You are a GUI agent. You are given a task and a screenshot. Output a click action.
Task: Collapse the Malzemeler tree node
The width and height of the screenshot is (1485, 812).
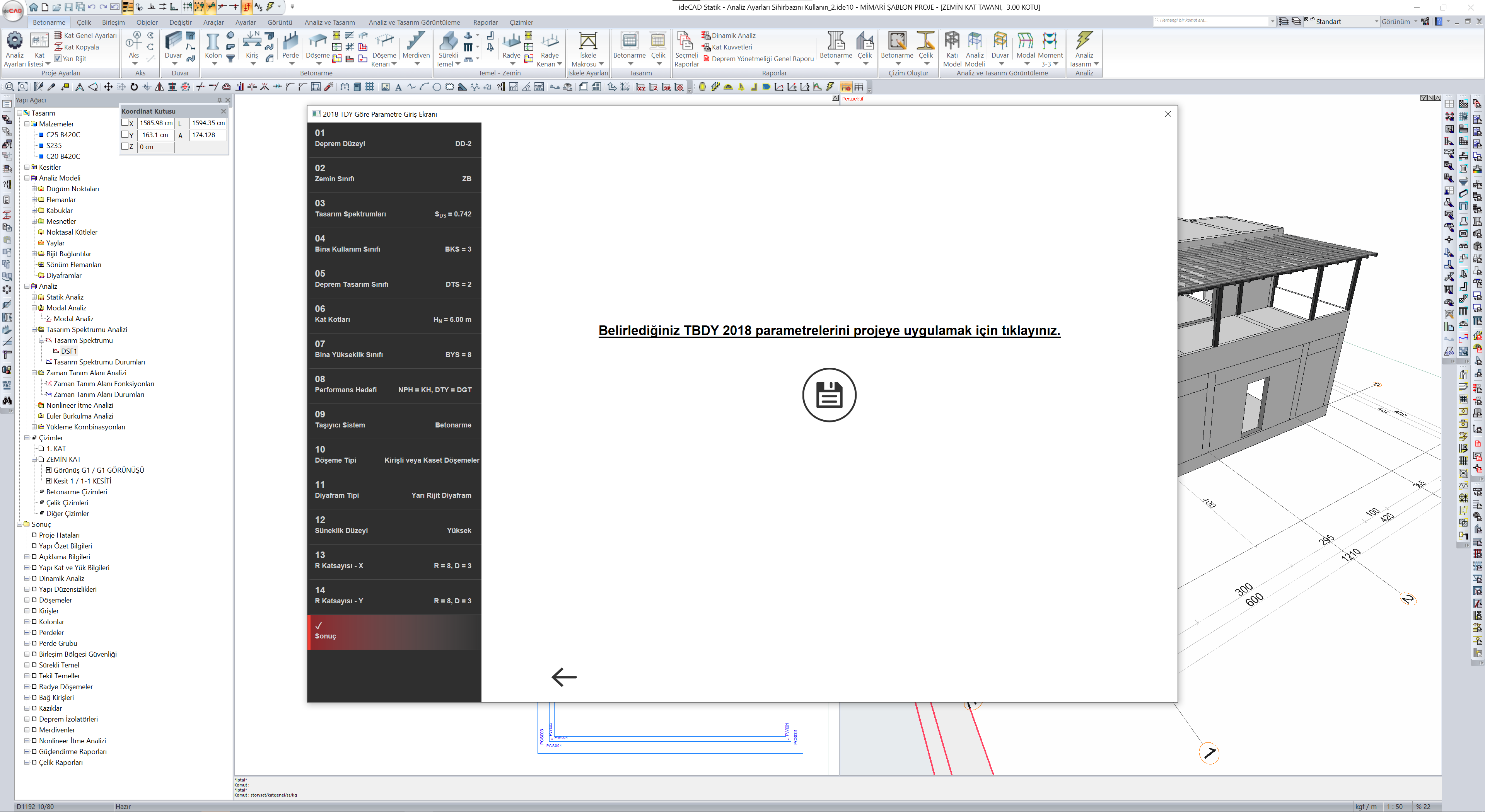(27, 124)
